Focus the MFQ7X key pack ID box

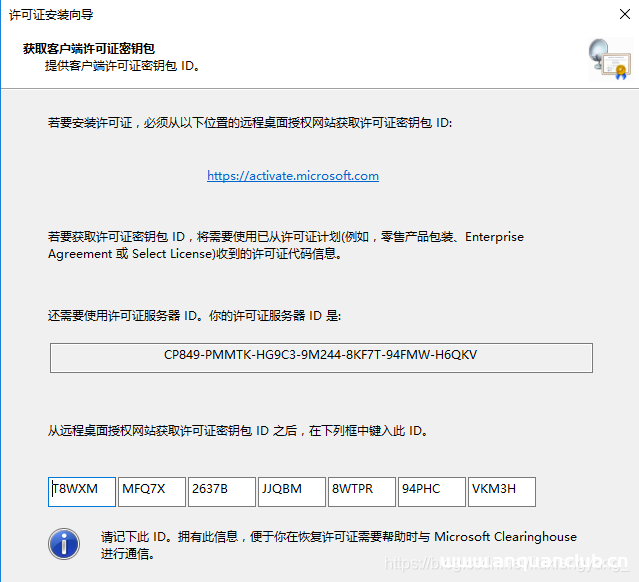[x=152, y=490]
